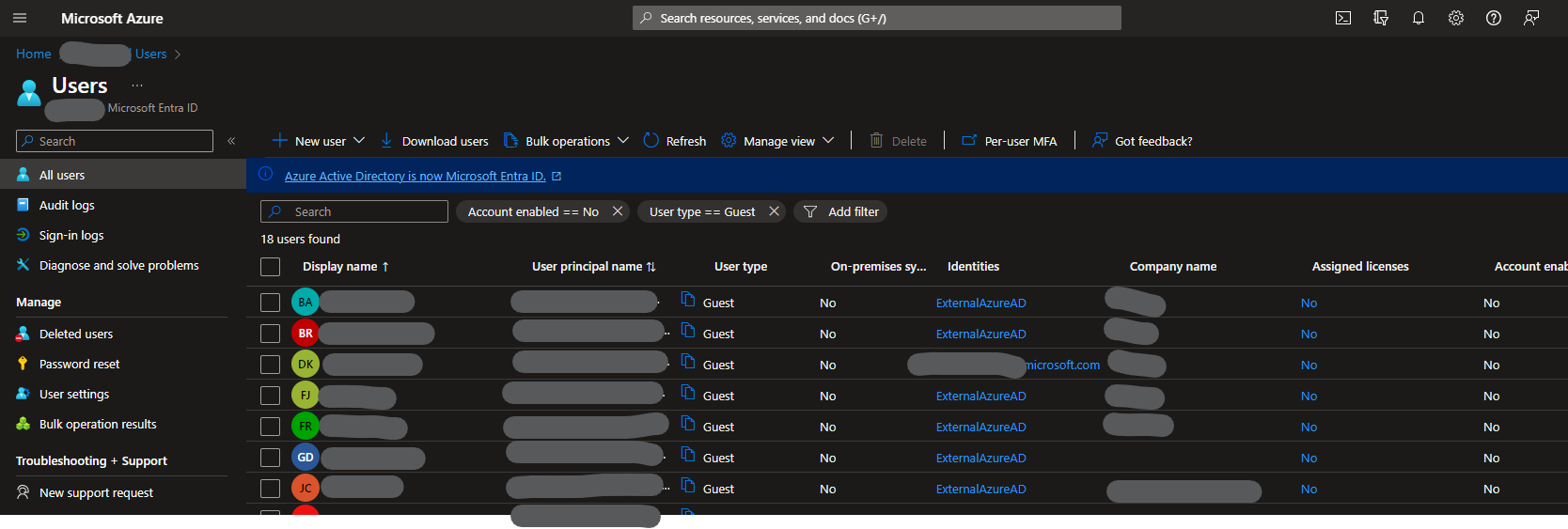Viewport: 1568px width, 529px height.
Task: Select the FJ user row checkbox
Action: pos(271,396)
